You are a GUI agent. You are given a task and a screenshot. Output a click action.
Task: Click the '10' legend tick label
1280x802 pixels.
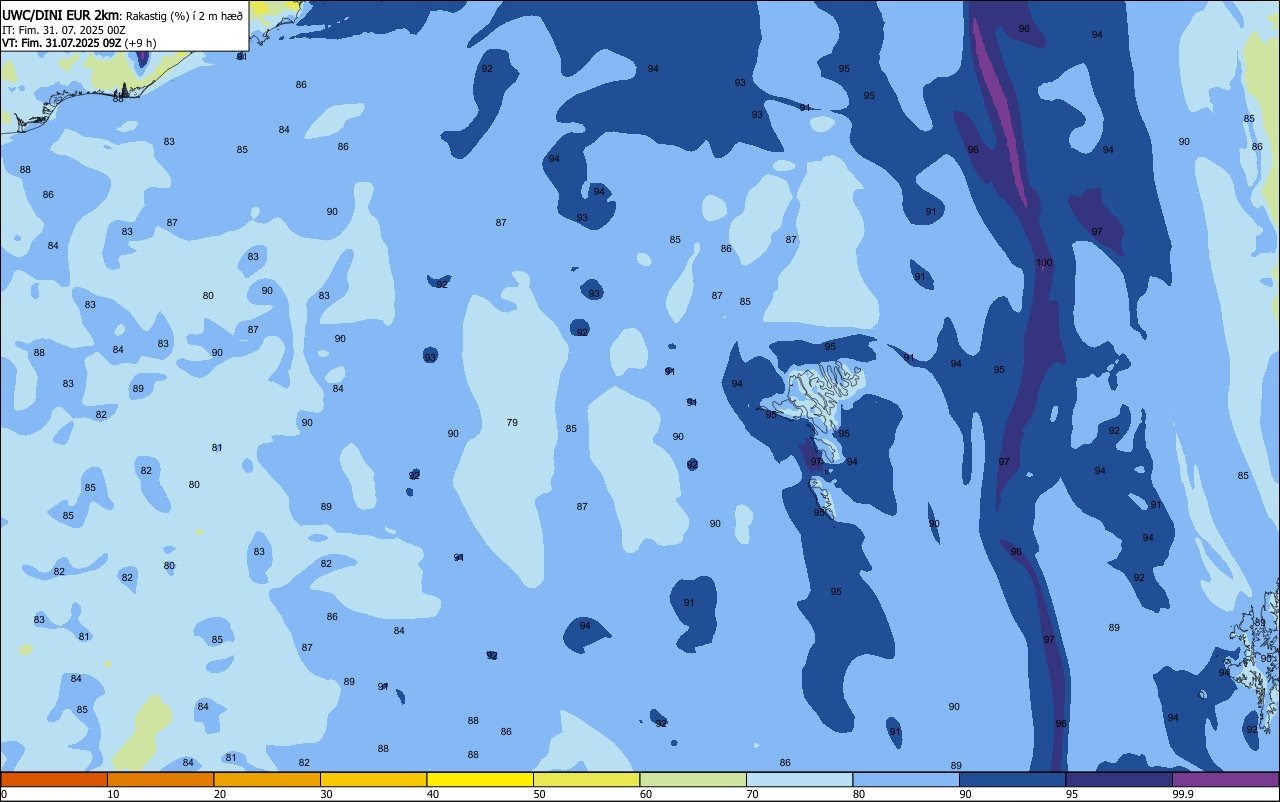(114, 794)
